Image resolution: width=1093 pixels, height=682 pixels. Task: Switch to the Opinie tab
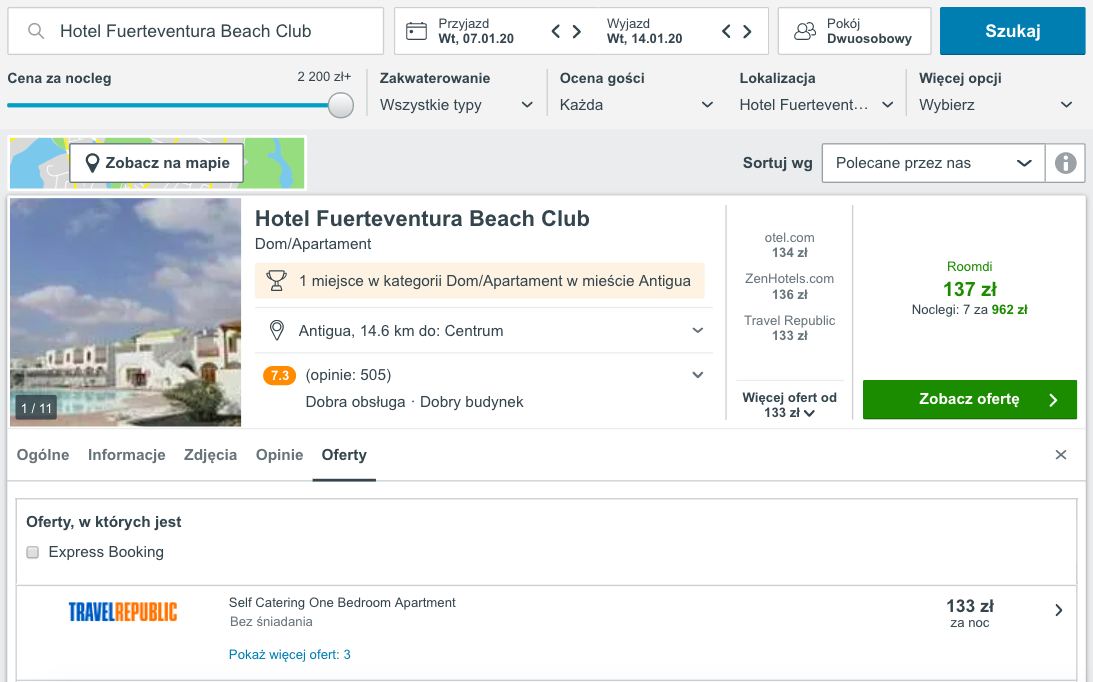(x=280, y=455)
